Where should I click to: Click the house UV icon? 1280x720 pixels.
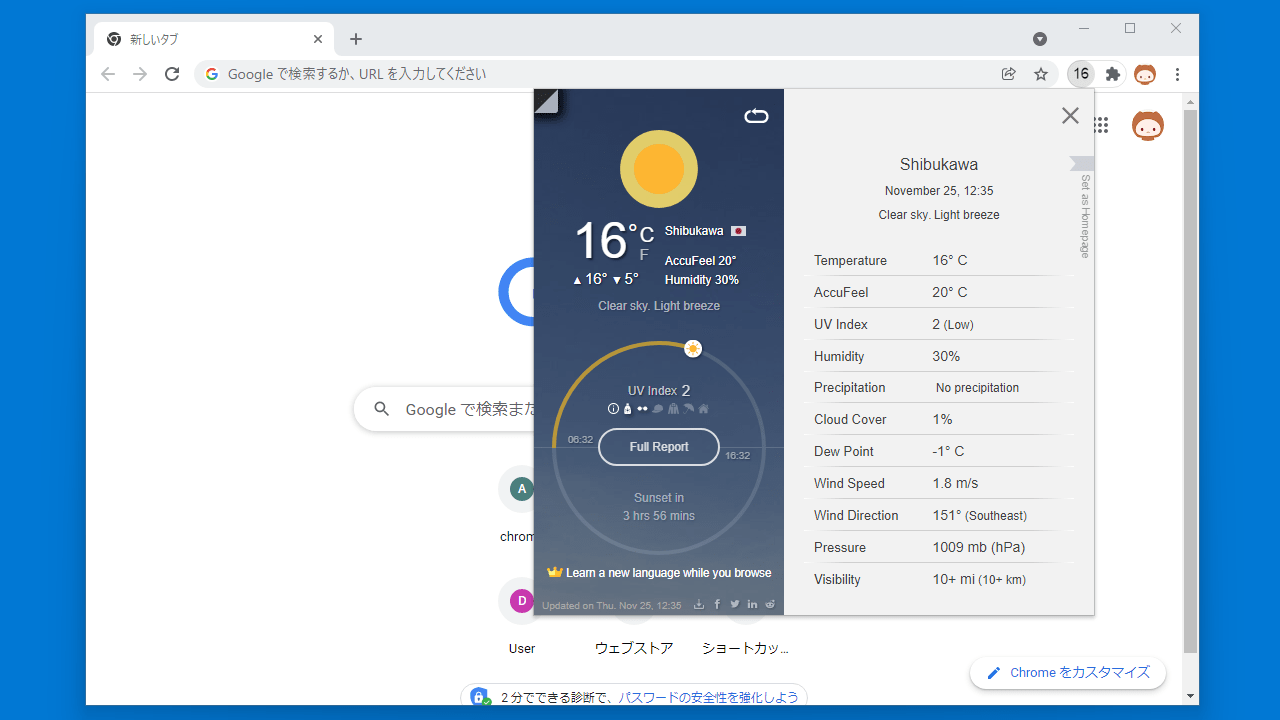pos(703,408)
